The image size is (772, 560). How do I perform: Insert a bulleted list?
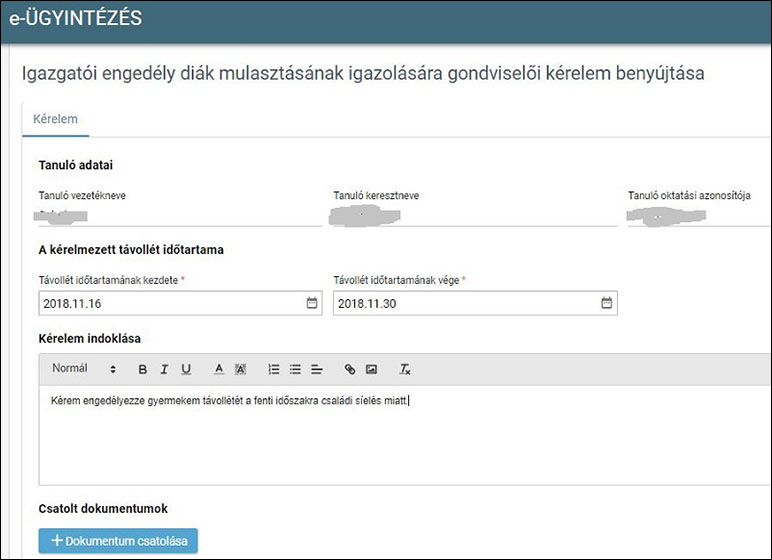click(x=295, y=369)
